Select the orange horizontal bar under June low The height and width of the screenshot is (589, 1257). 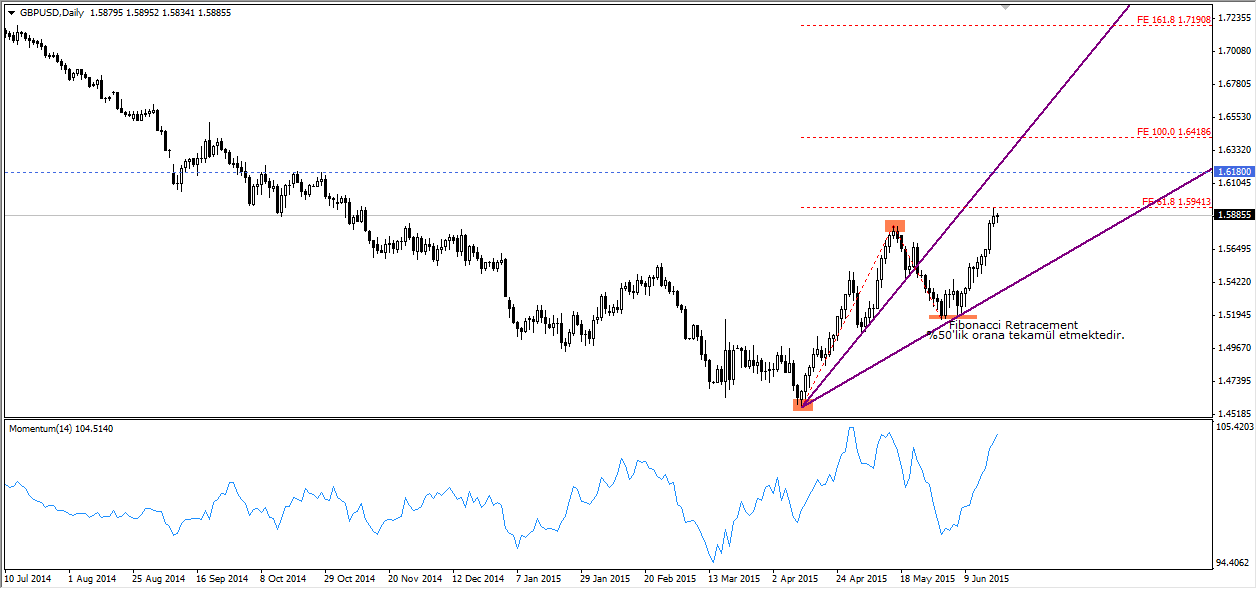pyautogui.click(x=953, y=317)
